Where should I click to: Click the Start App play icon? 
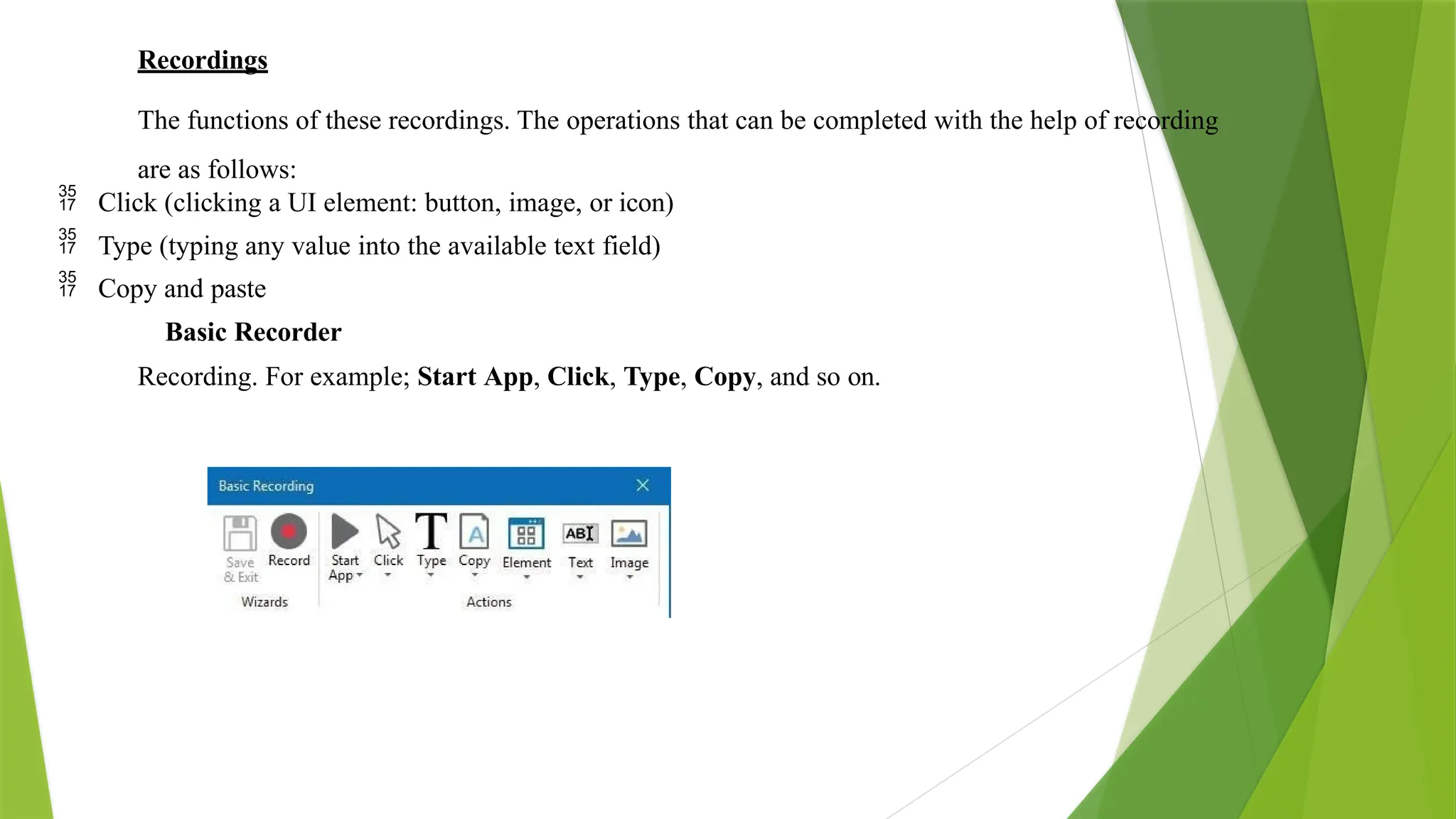click(345, 532)
